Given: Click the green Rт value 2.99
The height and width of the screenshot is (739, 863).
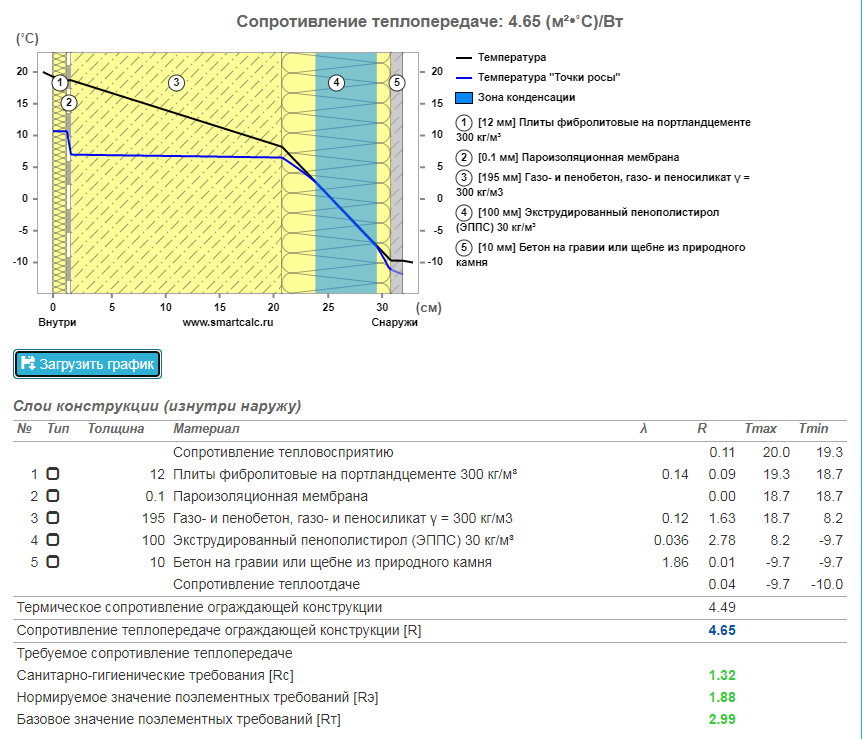Looking at the screenshot, I should [x=722, y=719].
